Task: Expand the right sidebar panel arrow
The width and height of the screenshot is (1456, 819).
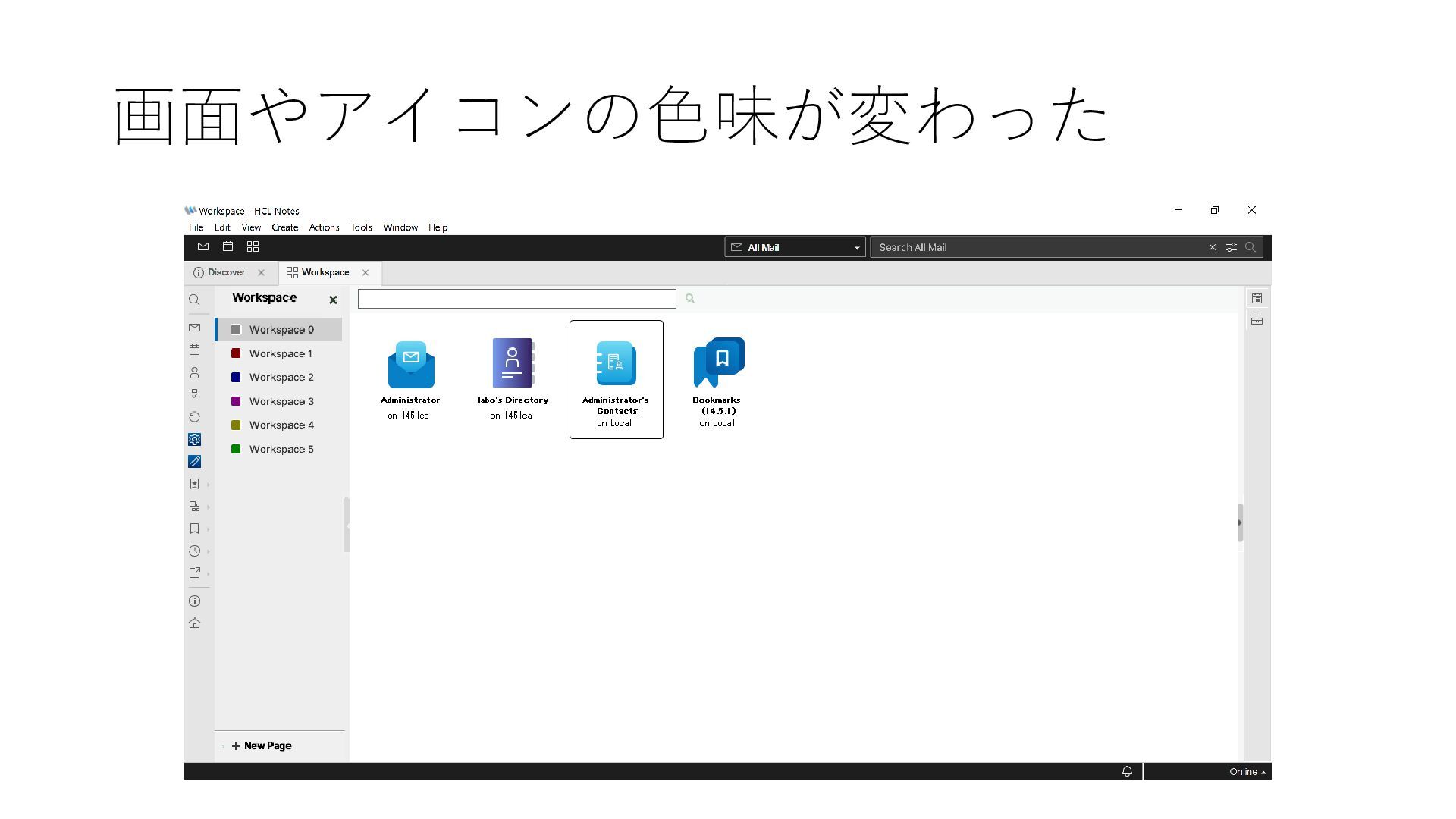Action: [1240, 522]
